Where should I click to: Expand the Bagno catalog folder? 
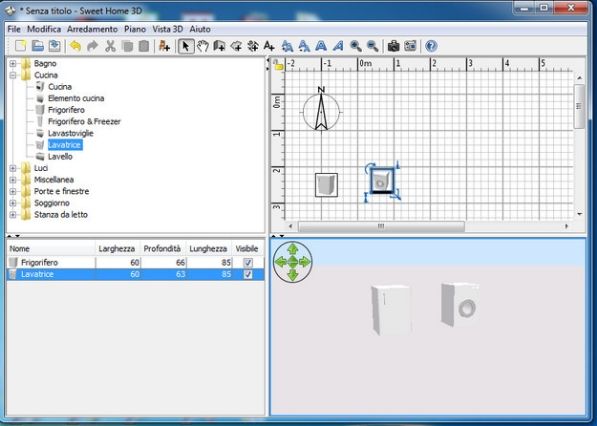13,63
